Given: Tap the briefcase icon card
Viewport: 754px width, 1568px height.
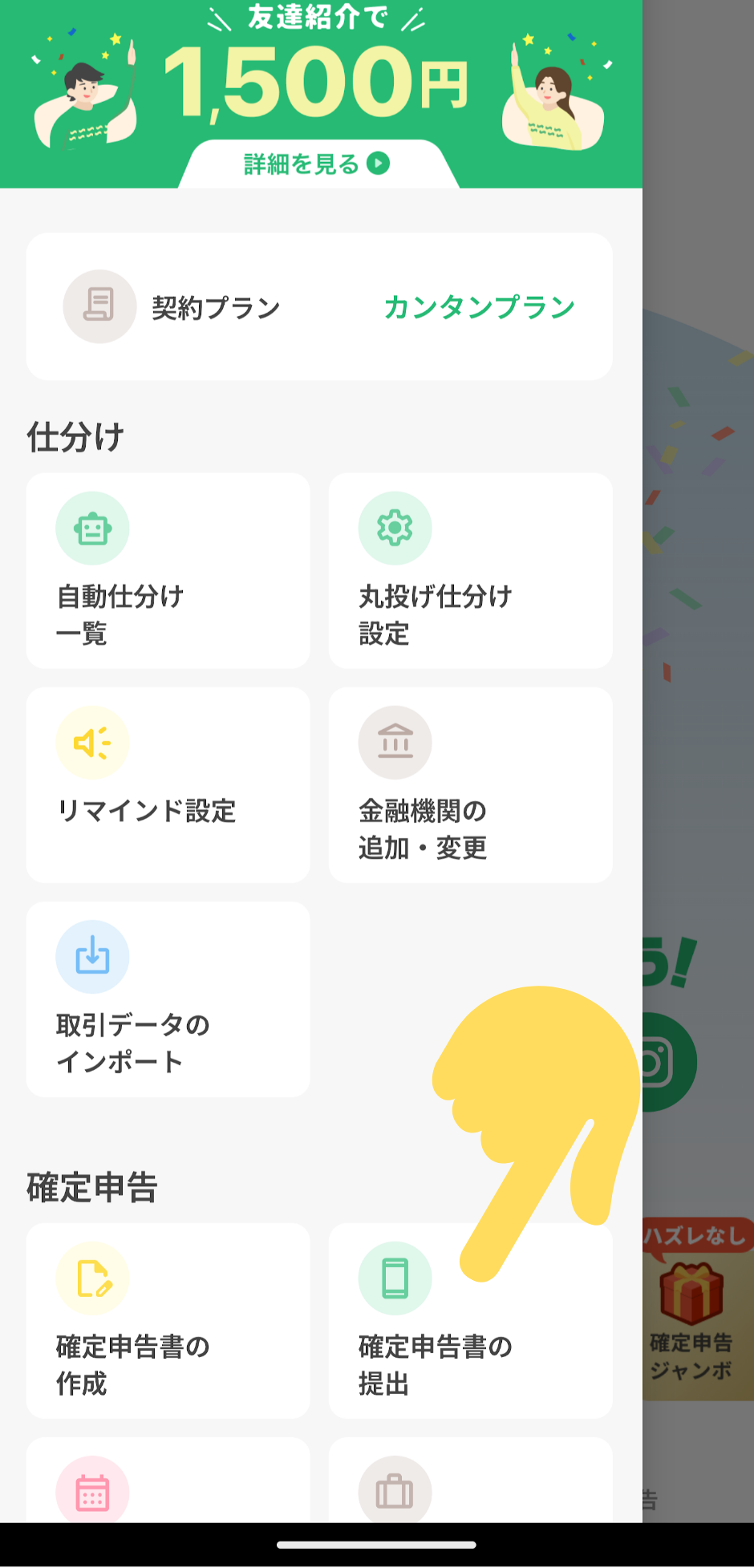Looking at the screenshot, I should pyautogui.click(x=471, y=1481).
